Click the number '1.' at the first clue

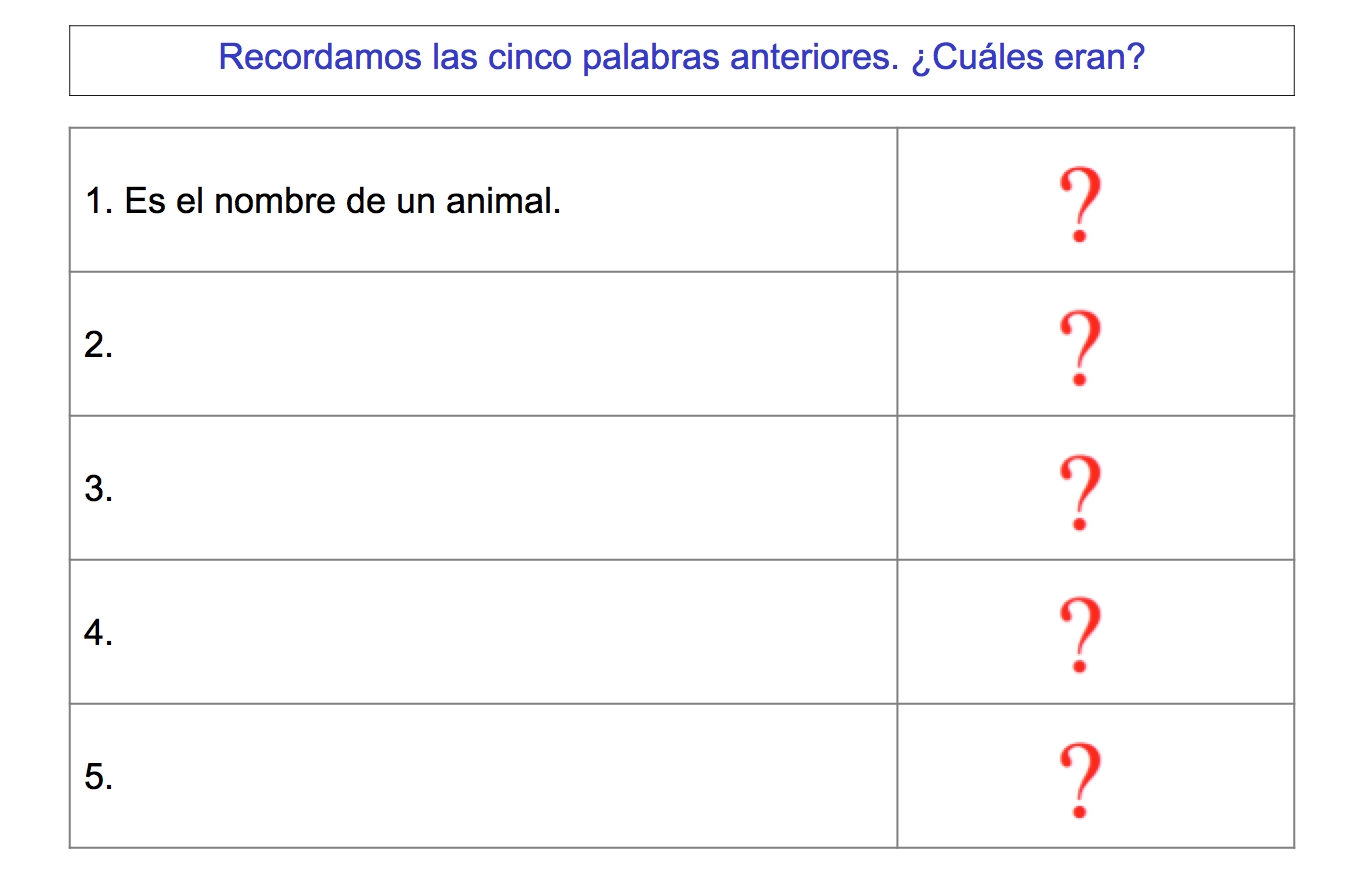tap(98, 202)
